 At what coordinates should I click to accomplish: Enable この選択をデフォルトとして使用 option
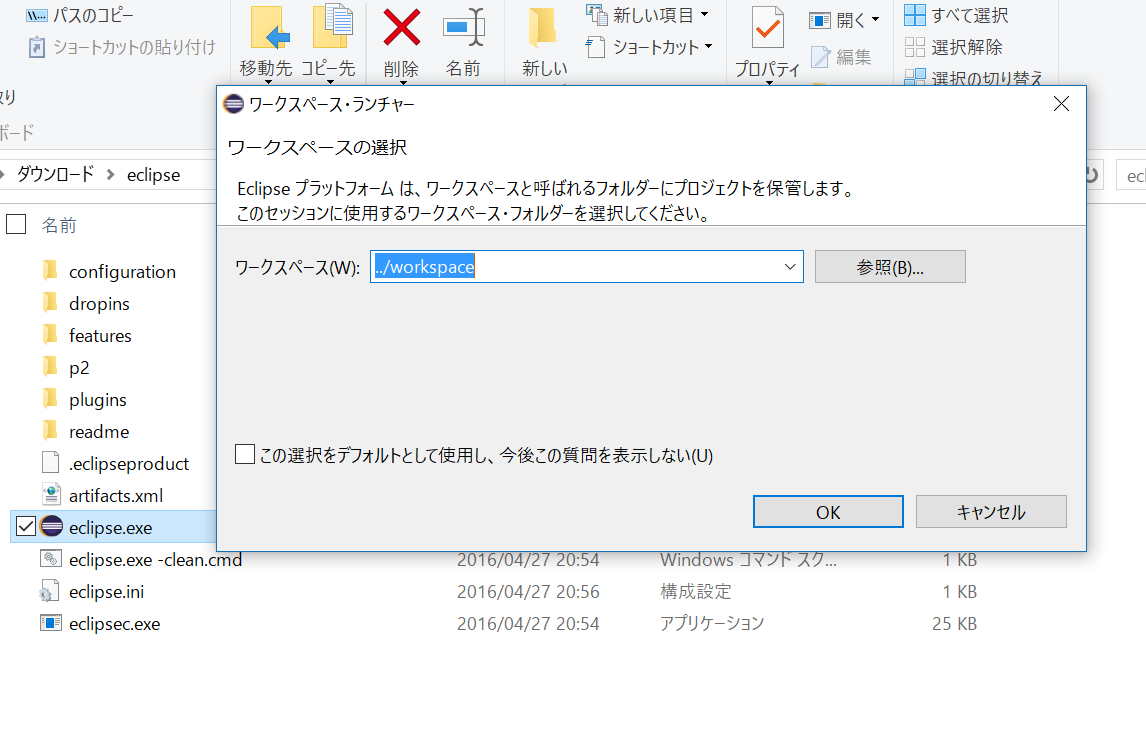(244, 454)
